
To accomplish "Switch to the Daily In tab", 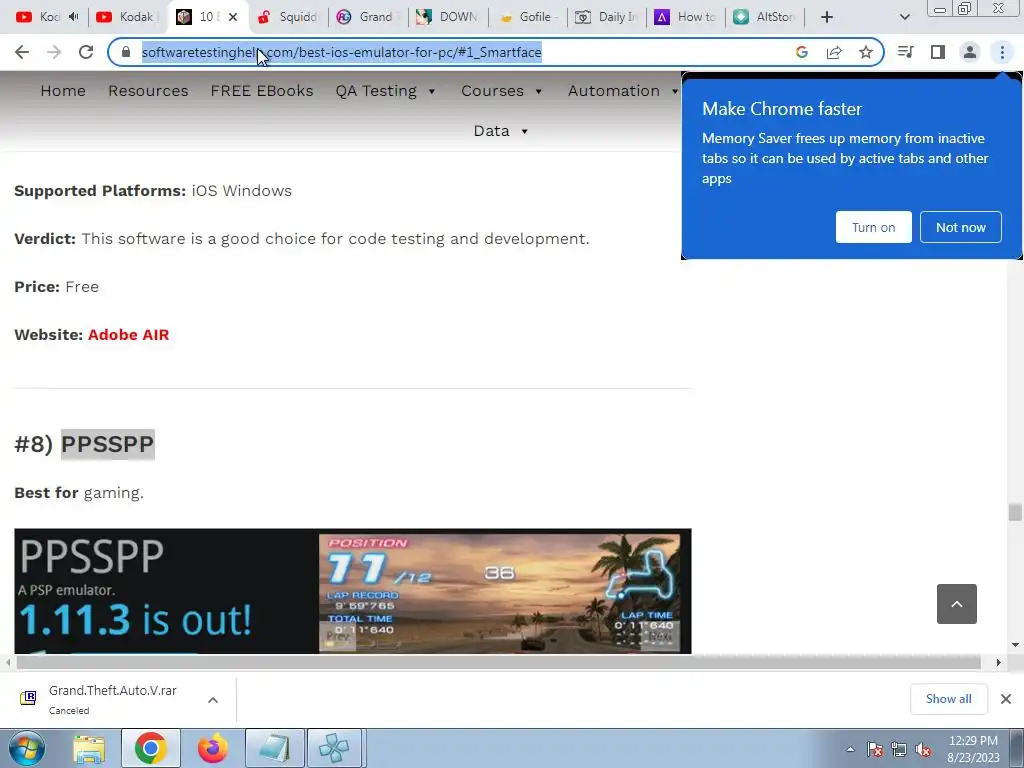I will (x=607, y=17).
